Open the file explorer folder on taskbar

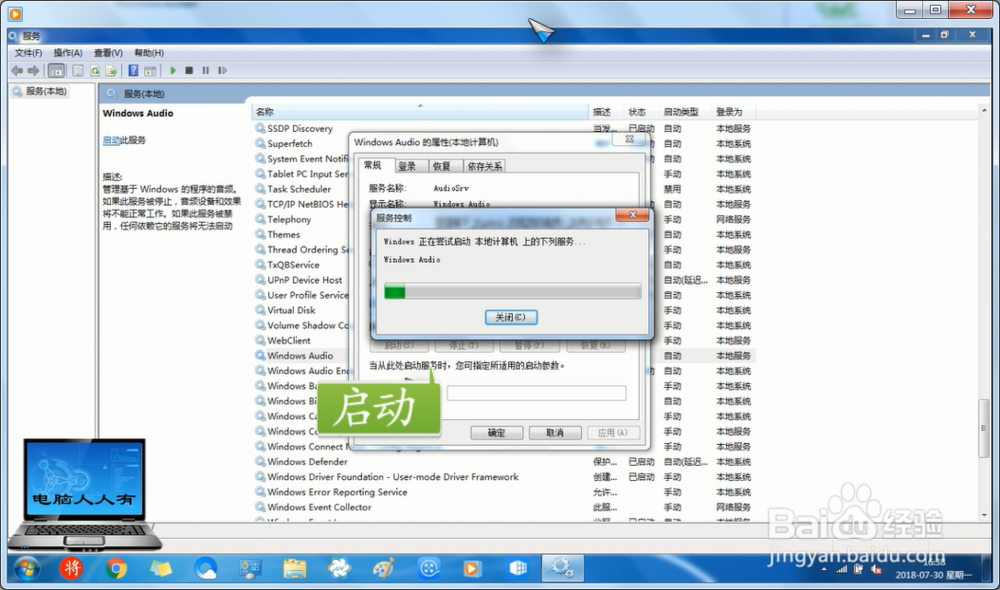[295, 568]
